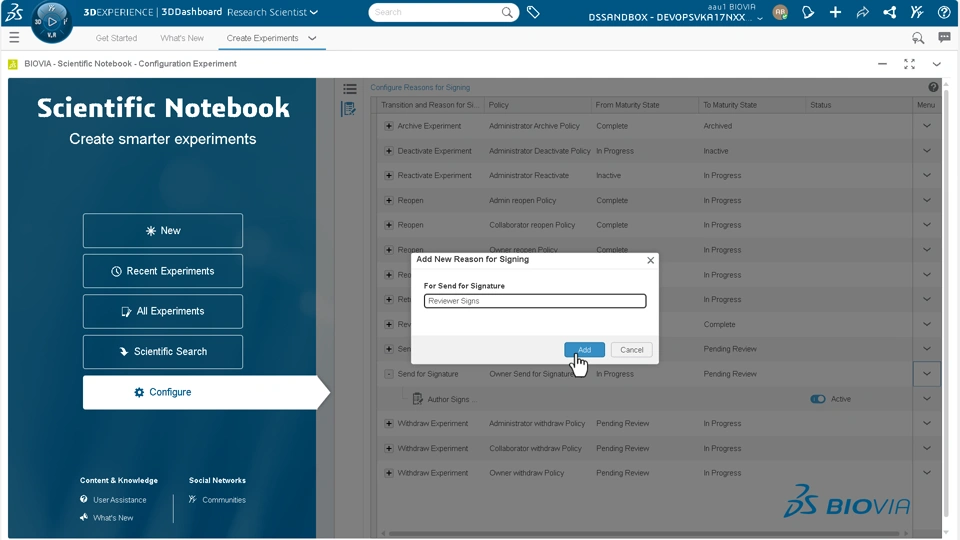Open the menu chevron for Archive Experiment row
The image size is (960, 540).
pos(926,126)
